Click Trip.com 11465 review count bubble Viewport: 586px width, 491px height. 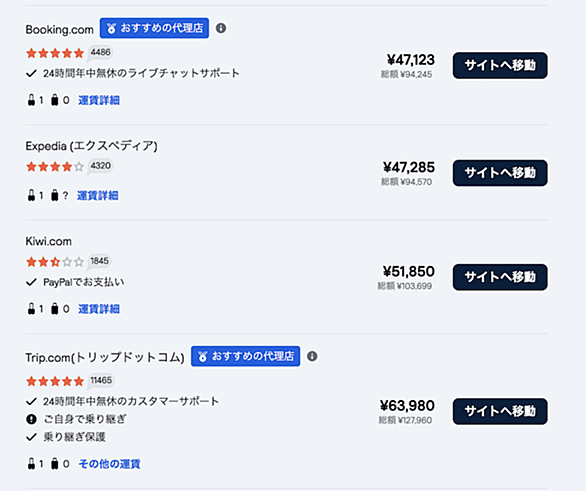point(101,380)
